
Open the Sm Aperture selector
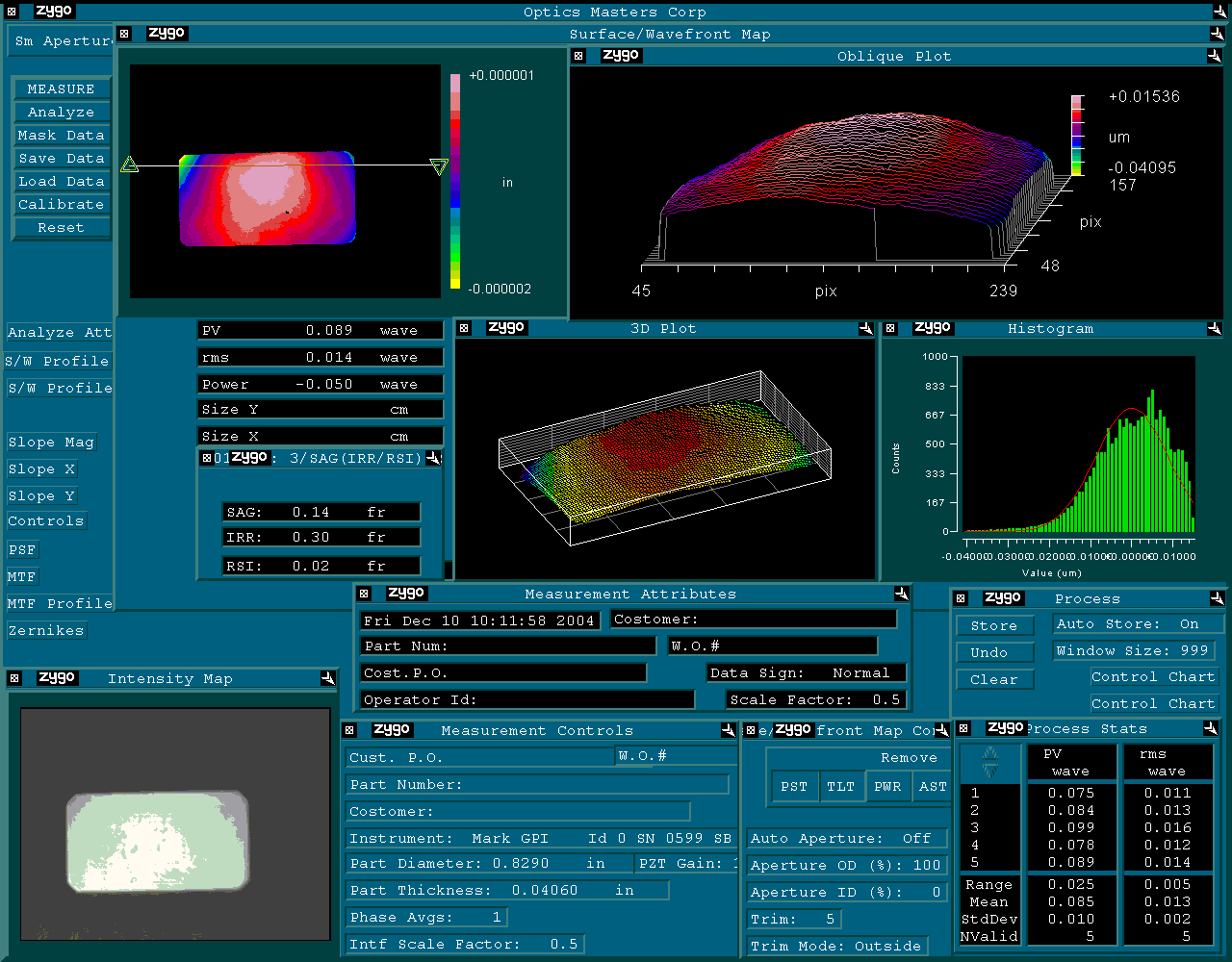pos(62,41)
